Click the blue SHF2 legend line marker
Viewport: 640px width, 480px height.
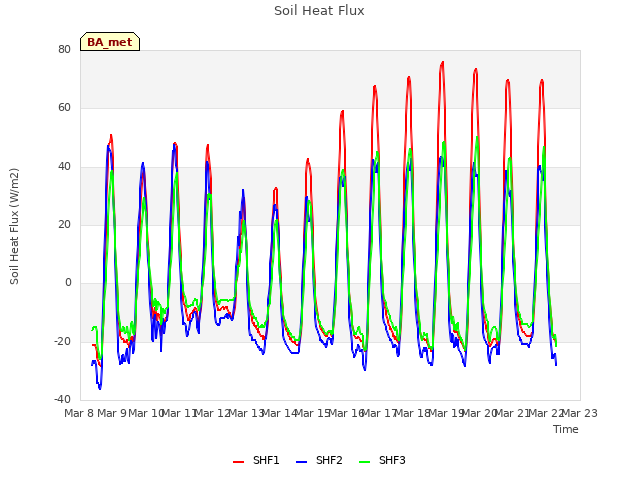302,462
